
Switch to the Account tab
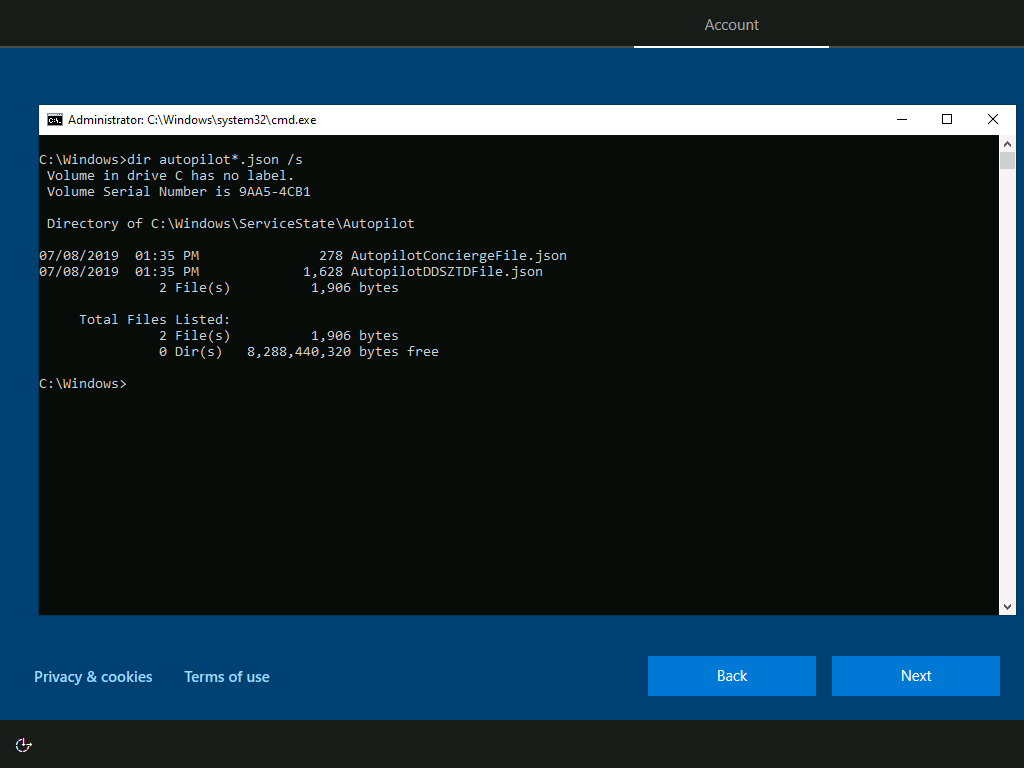pyautogui.click(x=731, y=25)
